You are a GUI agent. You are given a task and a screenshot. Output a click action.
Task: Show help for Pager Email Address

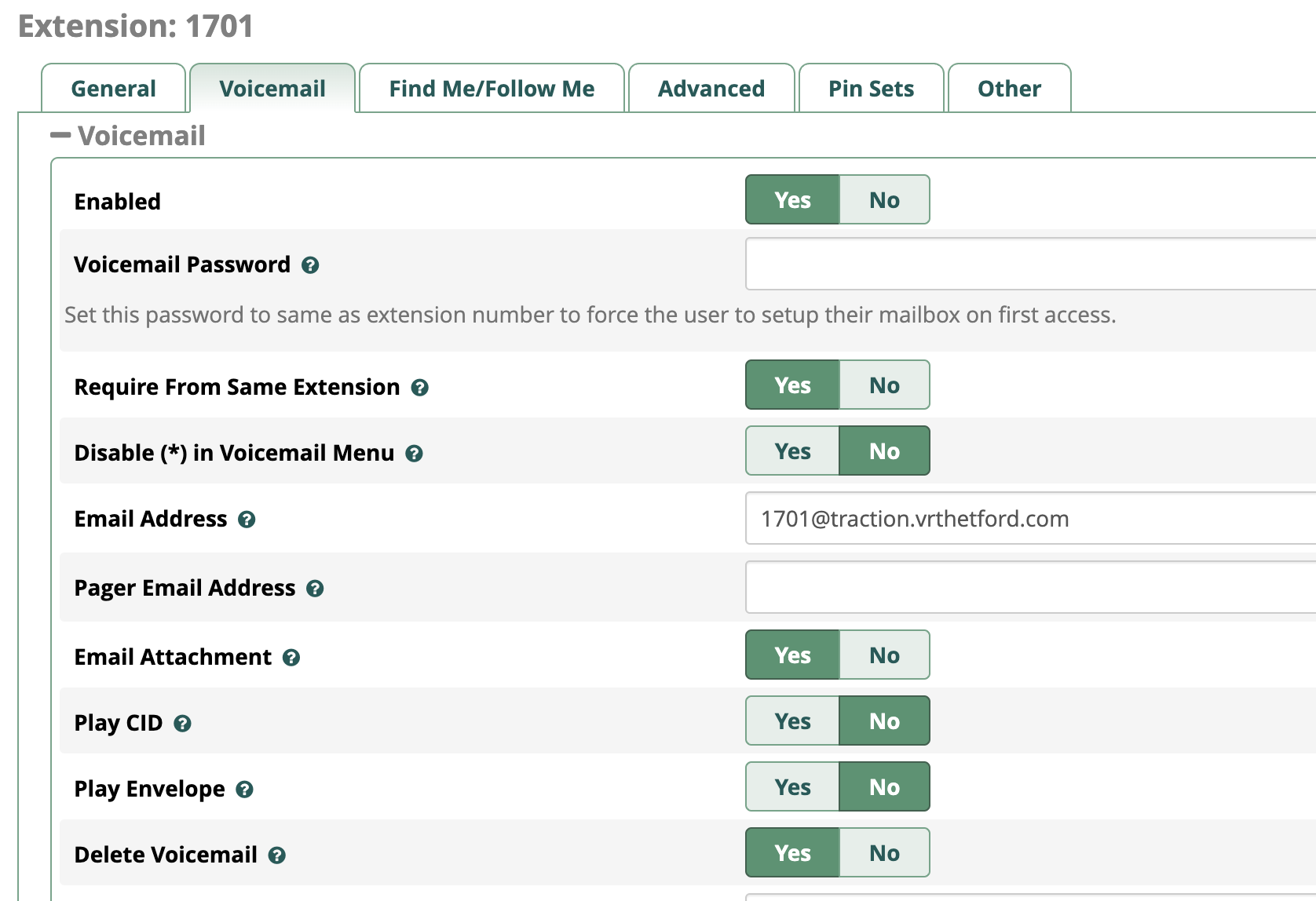coord(315,589)
